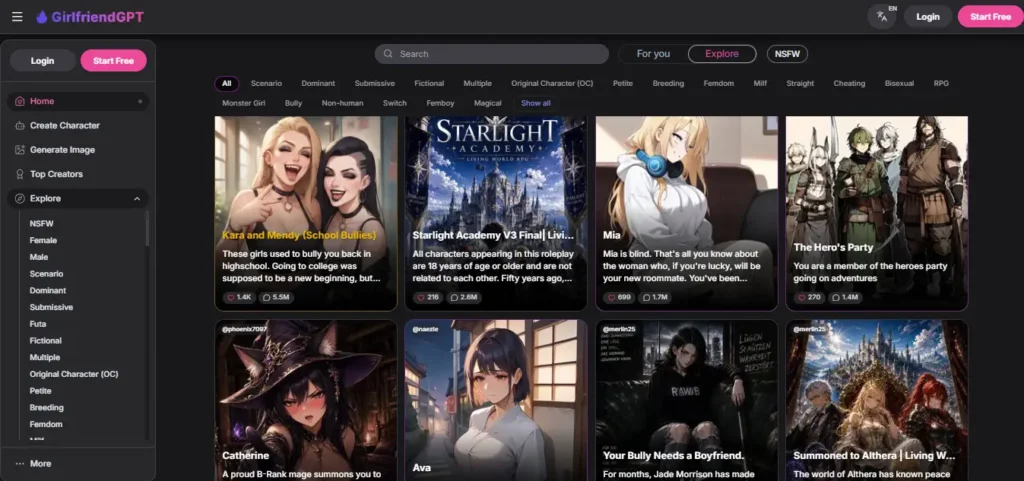Select Female in Explore list

point(43,240)
